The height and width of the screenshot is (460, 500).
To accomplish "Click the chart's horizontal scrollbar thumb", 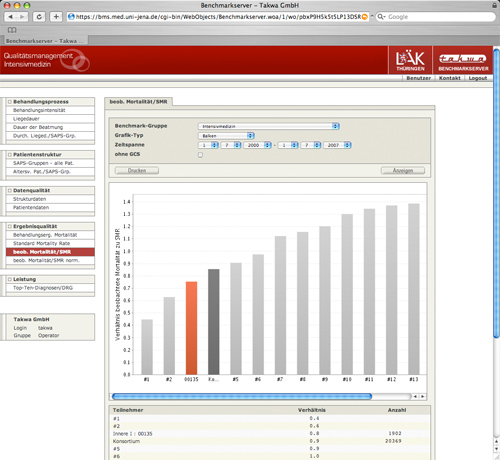I will tap(242, 396).
